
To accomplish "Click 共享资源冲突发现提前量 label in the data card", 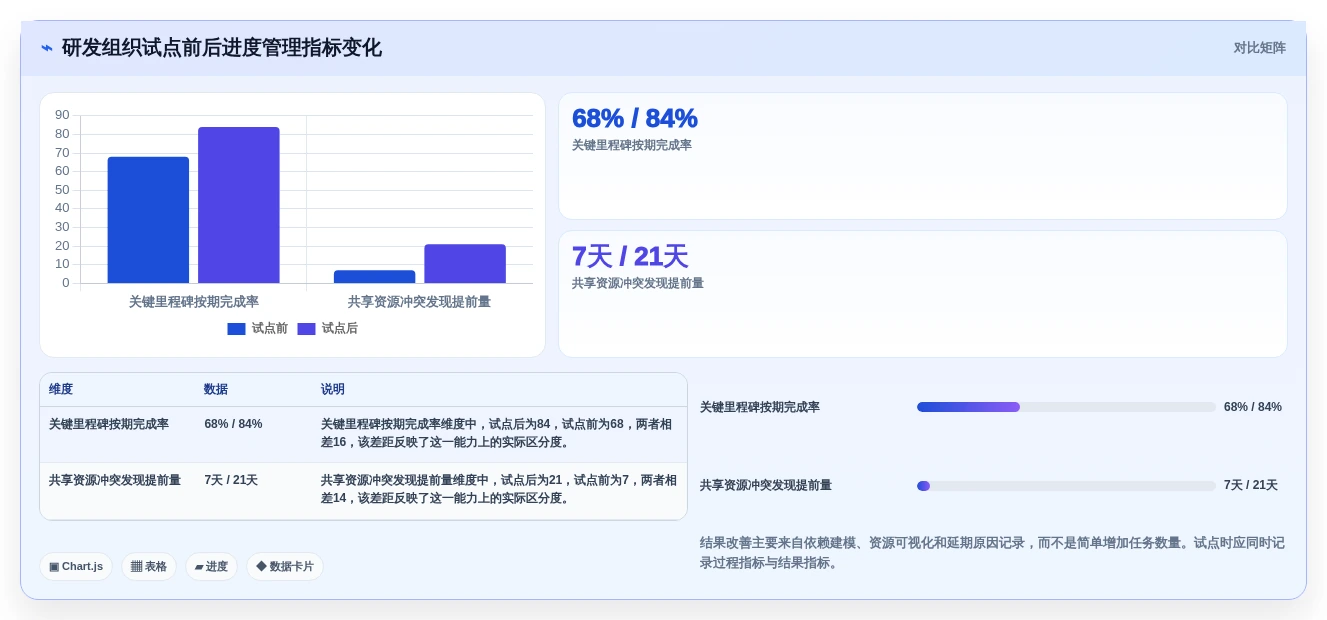I will 638,283.
